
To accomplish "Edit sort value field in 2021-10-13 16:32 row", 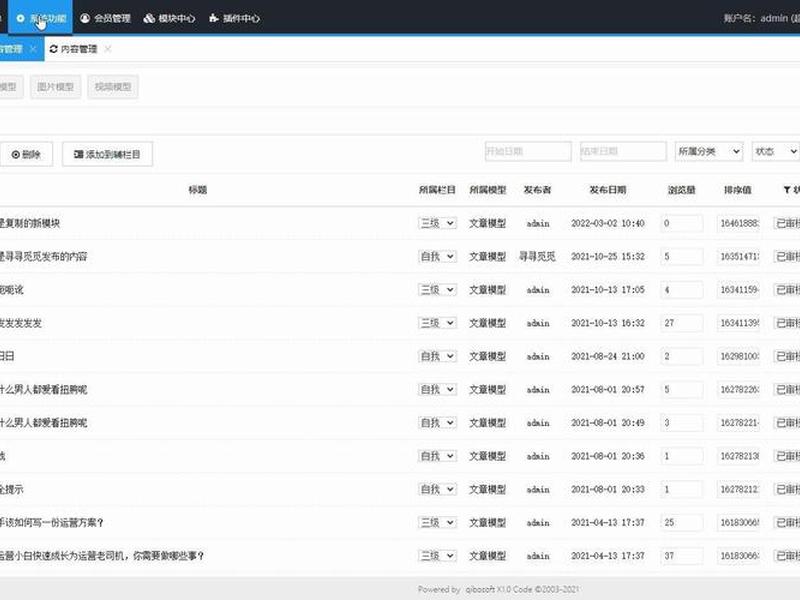I will click(738, 322).
